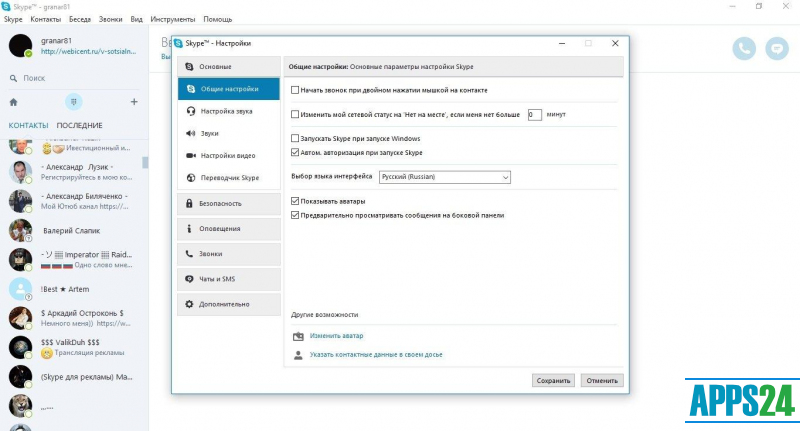The width and height of the screenshot is (800, 431).
Task: Uncheck Показывать аватары checkbox
Action: [x=294, y=201]
